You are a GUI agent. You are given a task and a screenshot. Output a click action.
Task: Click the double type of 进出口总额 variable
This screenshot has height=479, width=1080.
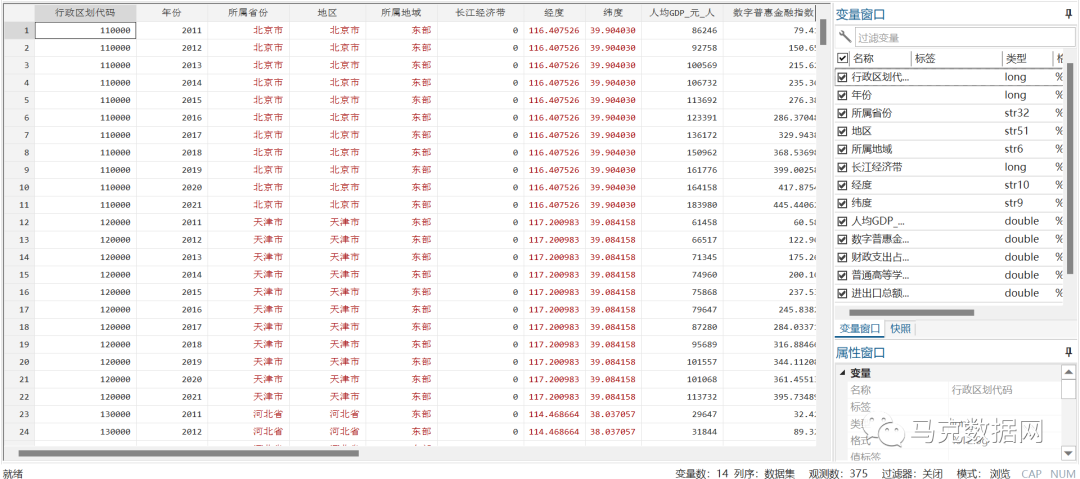1021,293
